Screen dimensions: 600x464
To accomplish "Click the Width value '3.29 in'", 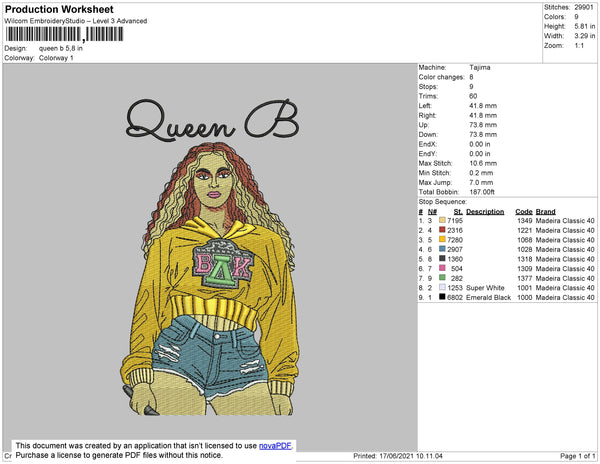I will (x=585, y=36).
